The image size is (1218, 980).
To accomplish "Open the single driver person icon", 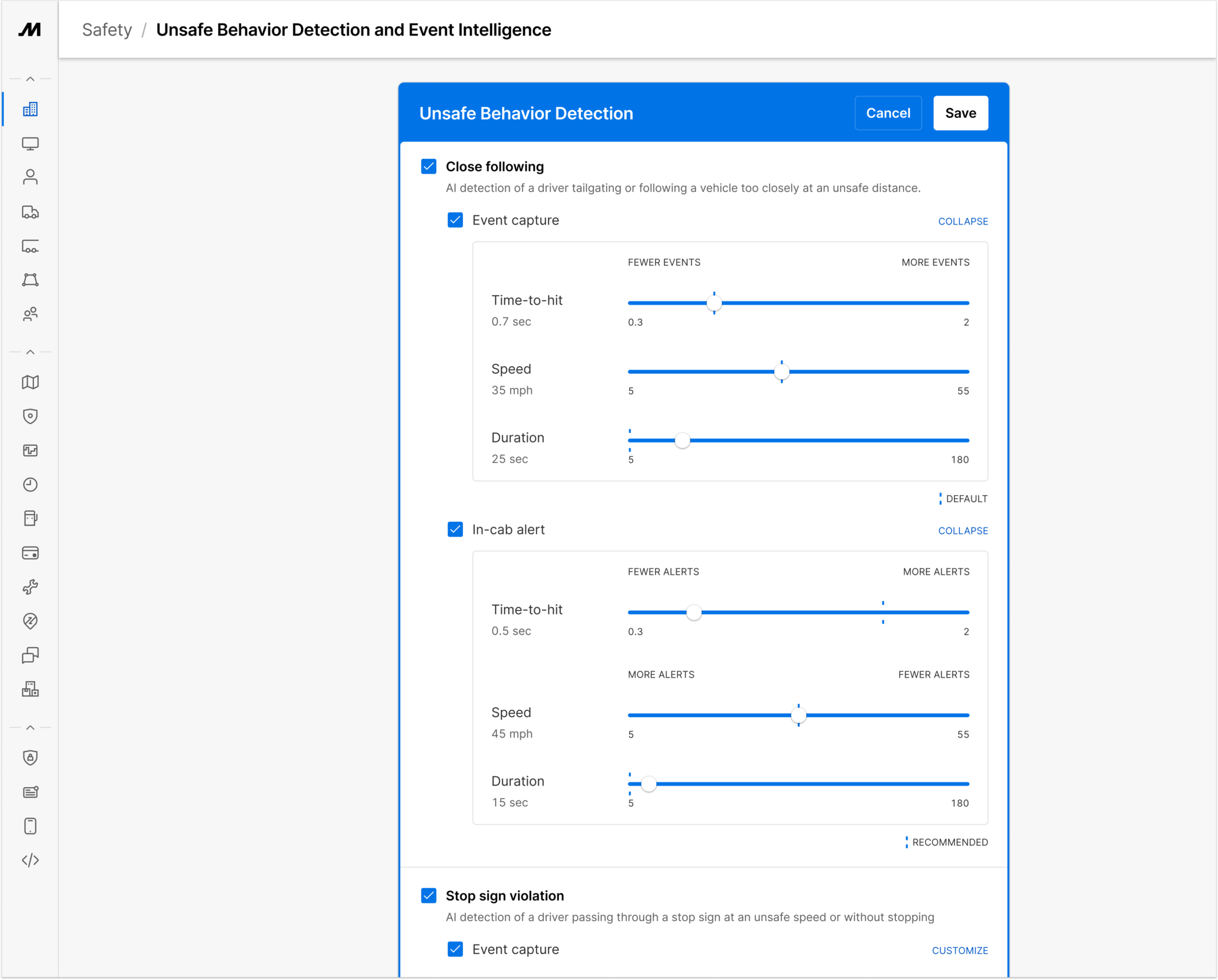I will [x=30, y=177].
